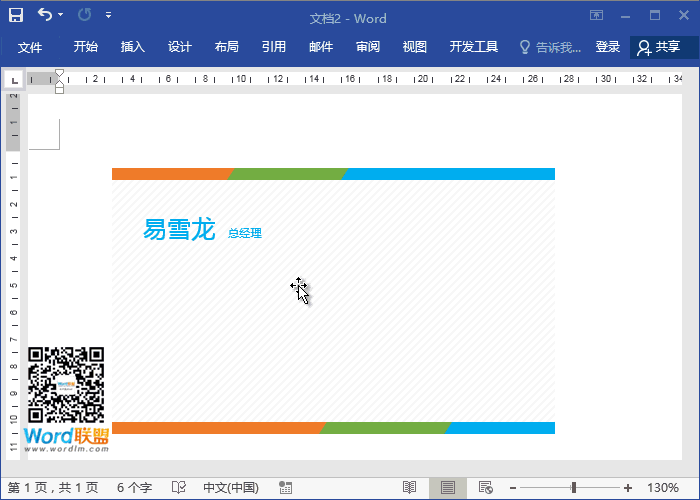Click the first line indent marker
Image resolution: width=700 pixels, height=500 pixels.
(59, 73)
